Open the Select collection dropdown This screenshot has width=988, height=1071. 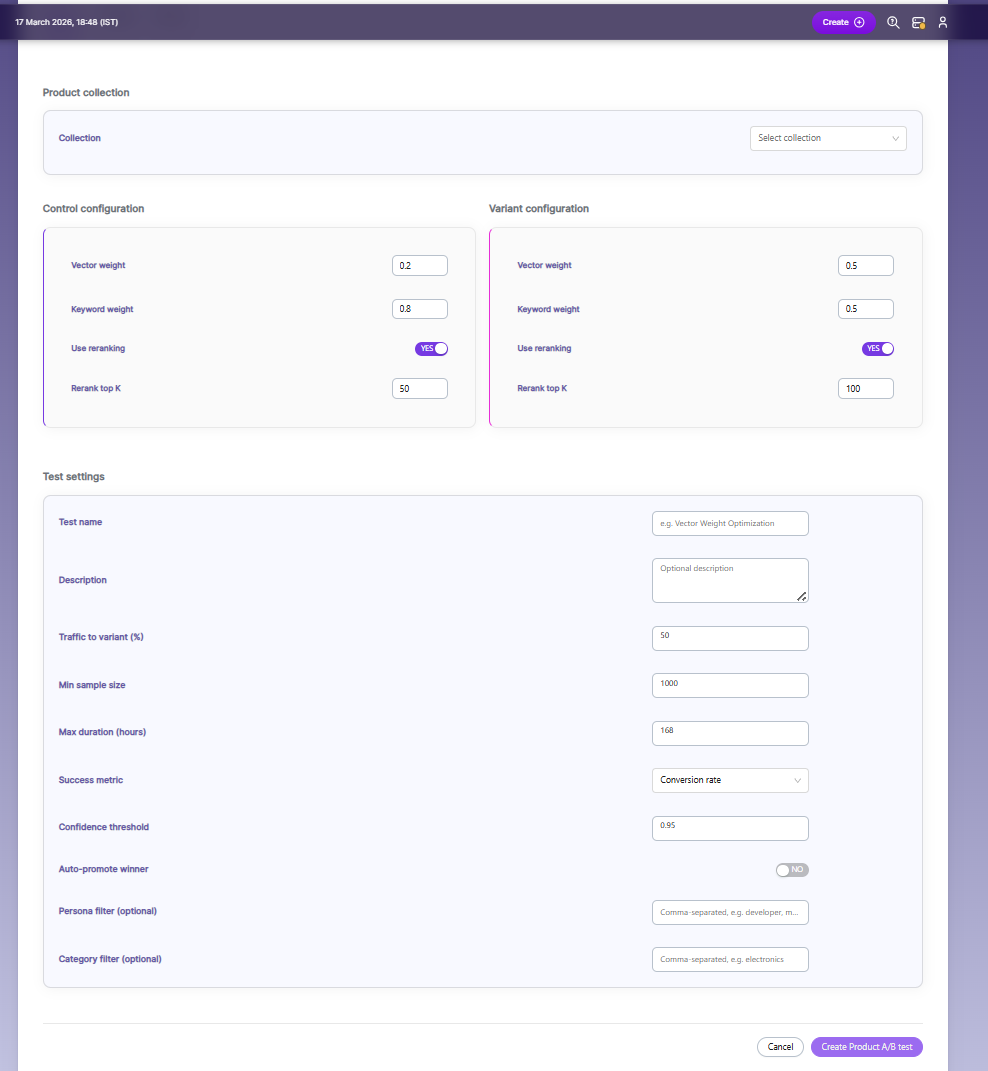click(827, 138)
